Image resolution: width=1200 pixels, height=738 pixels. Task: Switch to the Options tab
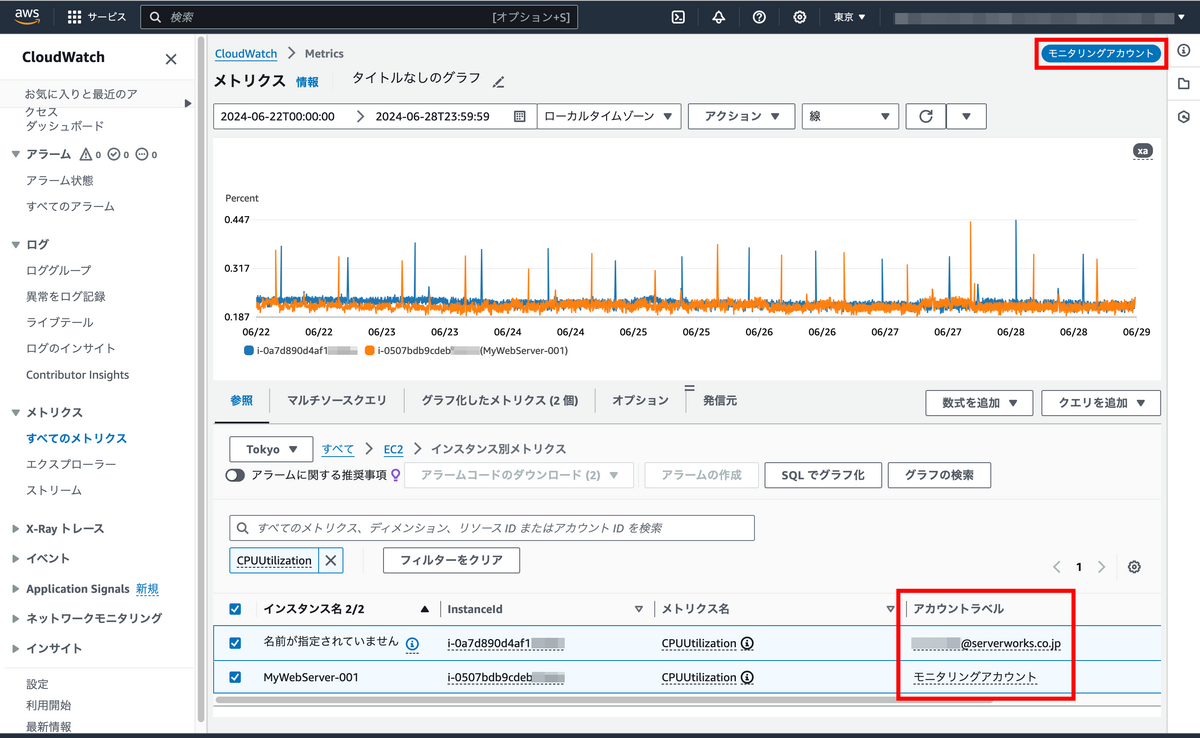click(640, 400)
